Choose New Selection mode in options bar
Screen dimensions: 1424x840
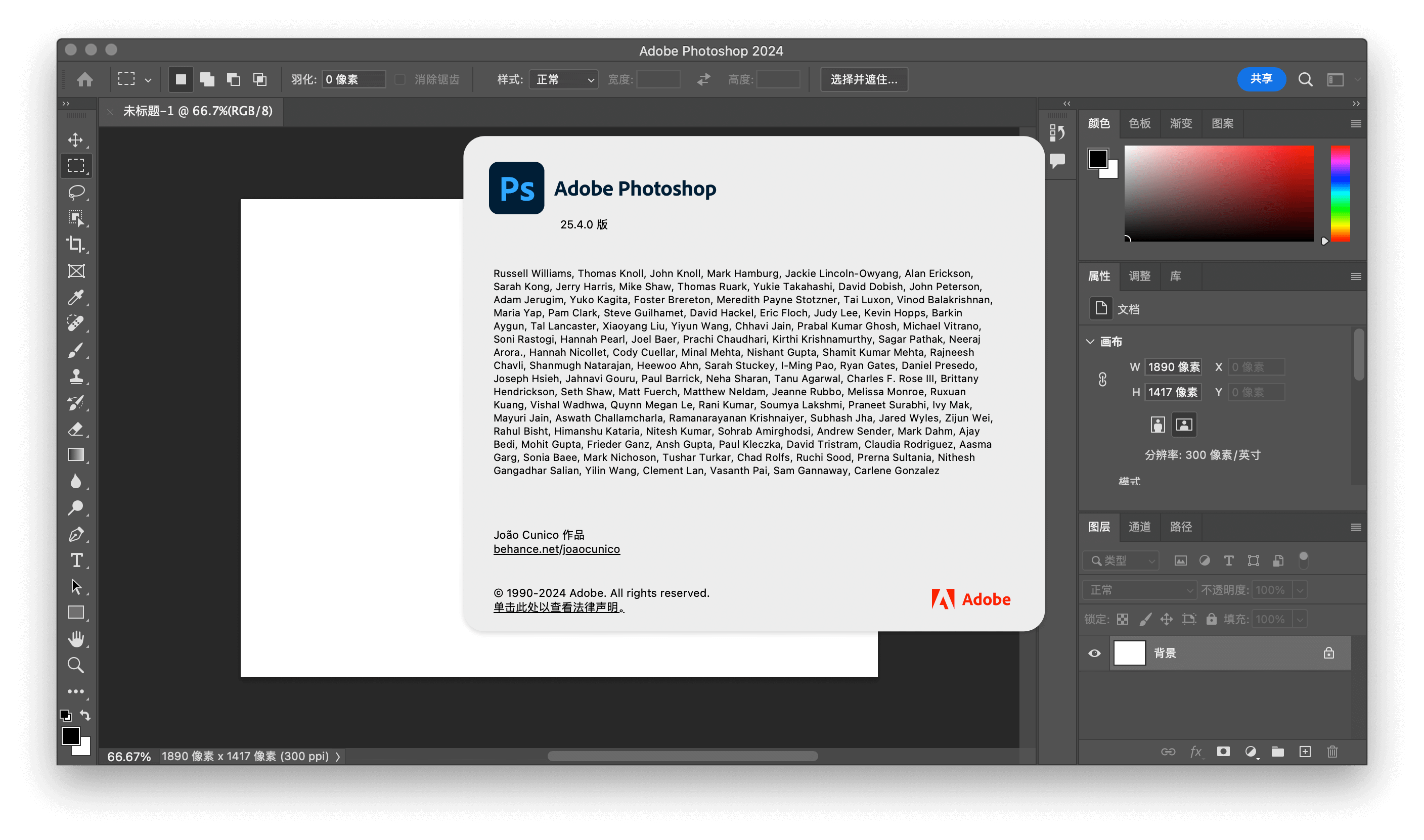[181, 79]
